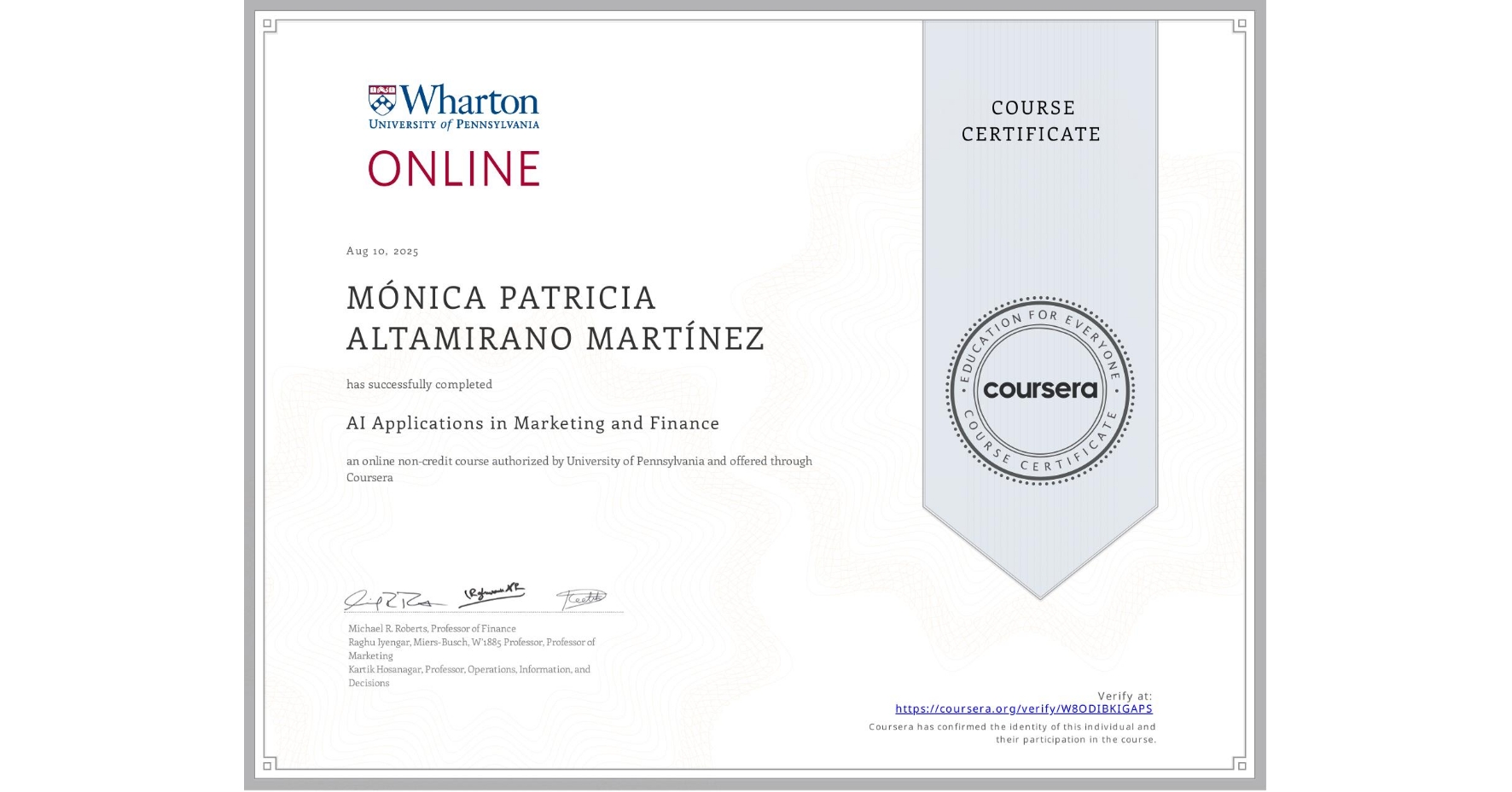Select the name line MÓNICA PATRICIA

click(x=502, y=298)
